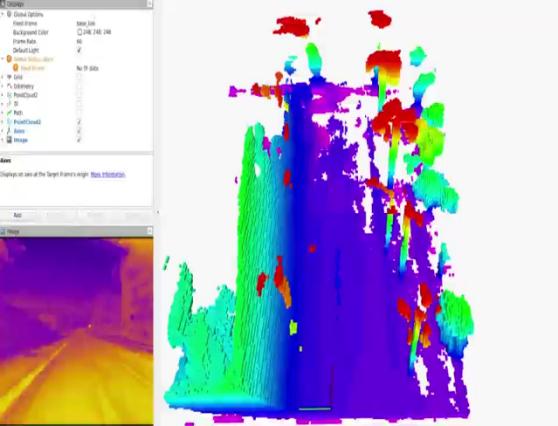Select the disabled PointCloud2 display item
Image resolution: width=558 pixels, height=426 pixels.
(x=25, y=95)
